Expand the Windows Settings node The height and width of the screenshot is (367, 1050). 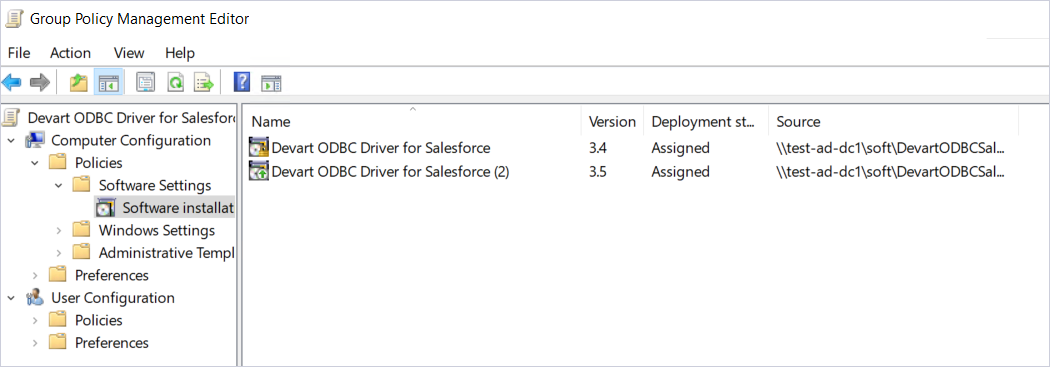tap(59, 230)
